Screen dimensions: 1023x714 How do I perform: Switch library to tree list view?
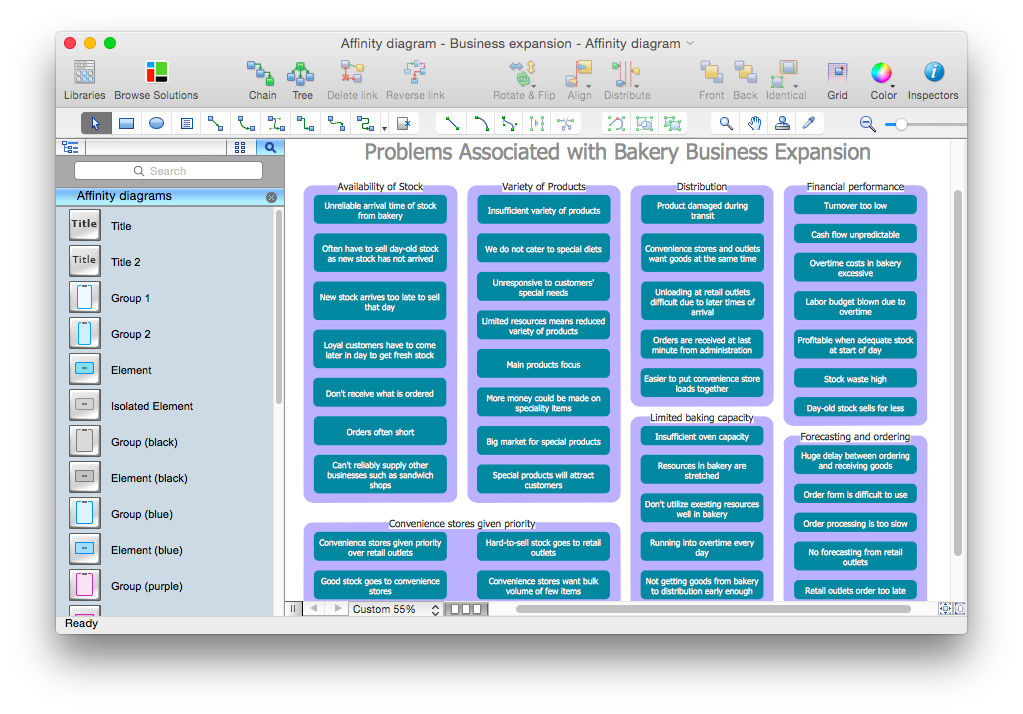tap(70, 147)
